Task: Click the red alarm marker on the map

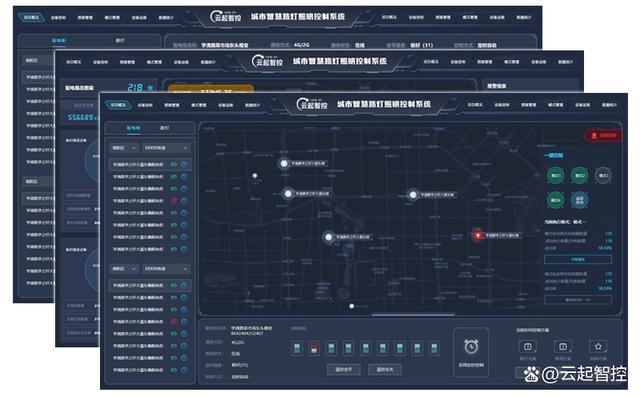Action: pyautogui.click(x=478, y=235)
